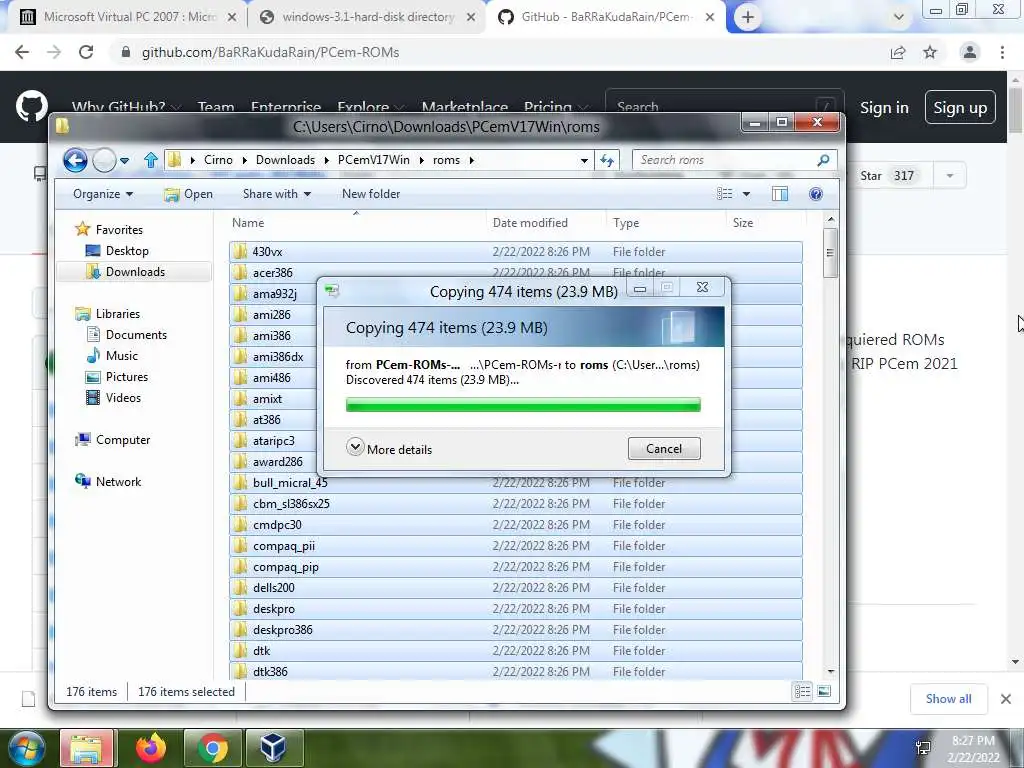Select the cbm_sl386sx25 folder

(516, 504)
